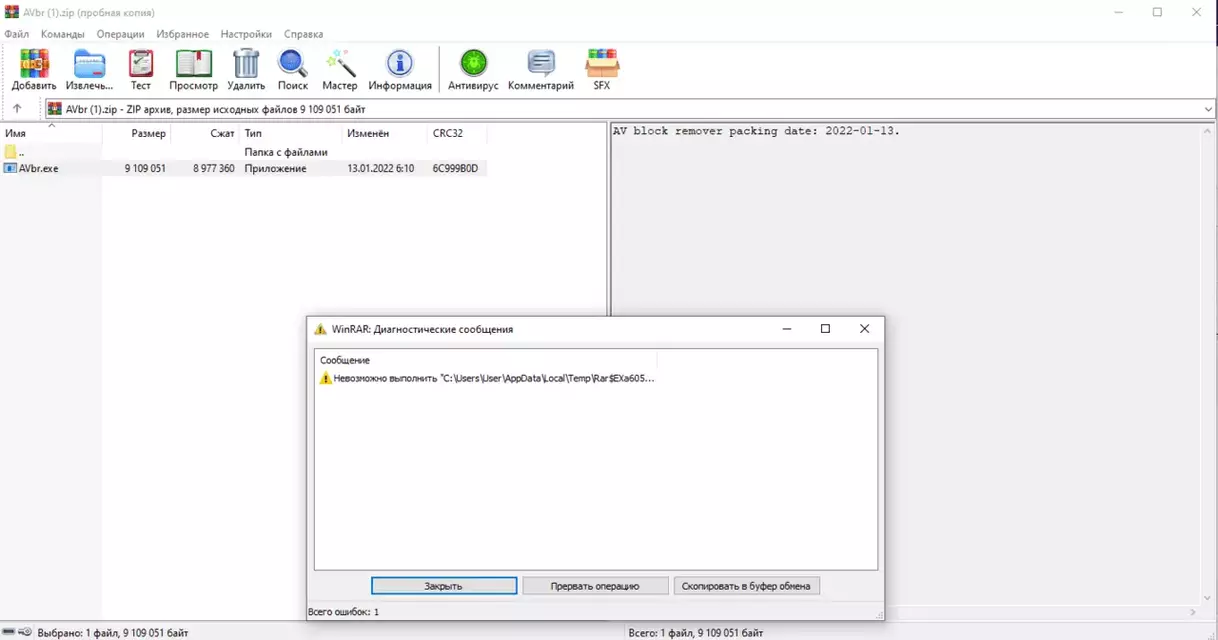Click Прервать операцию button
This screenshot has height=640, width=1218.
tap(595, 586)
